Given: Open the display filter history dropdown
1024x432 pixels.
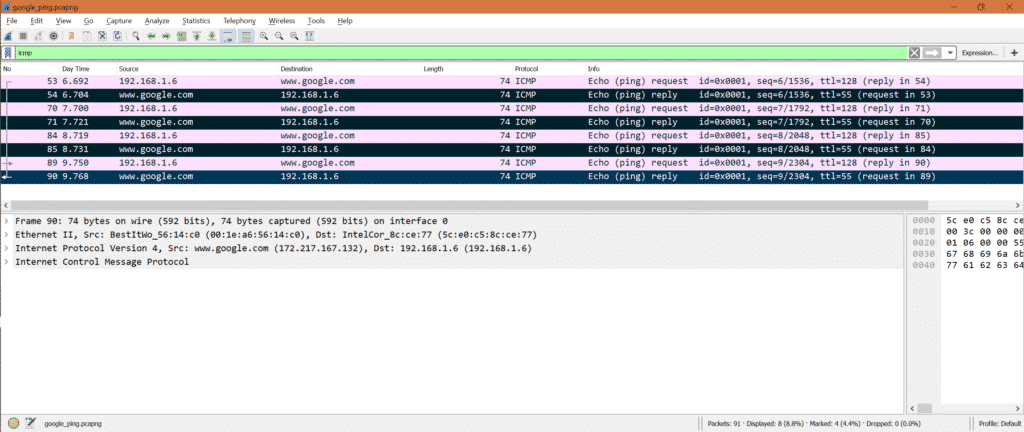Looking at the screenshot, I should (950, 52).
